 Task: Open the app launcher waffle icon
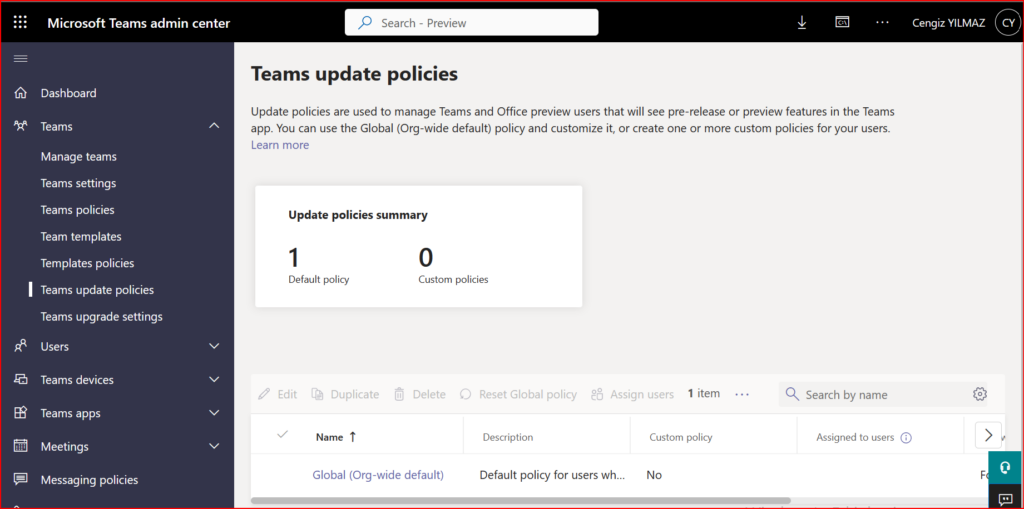click(21, 23)
